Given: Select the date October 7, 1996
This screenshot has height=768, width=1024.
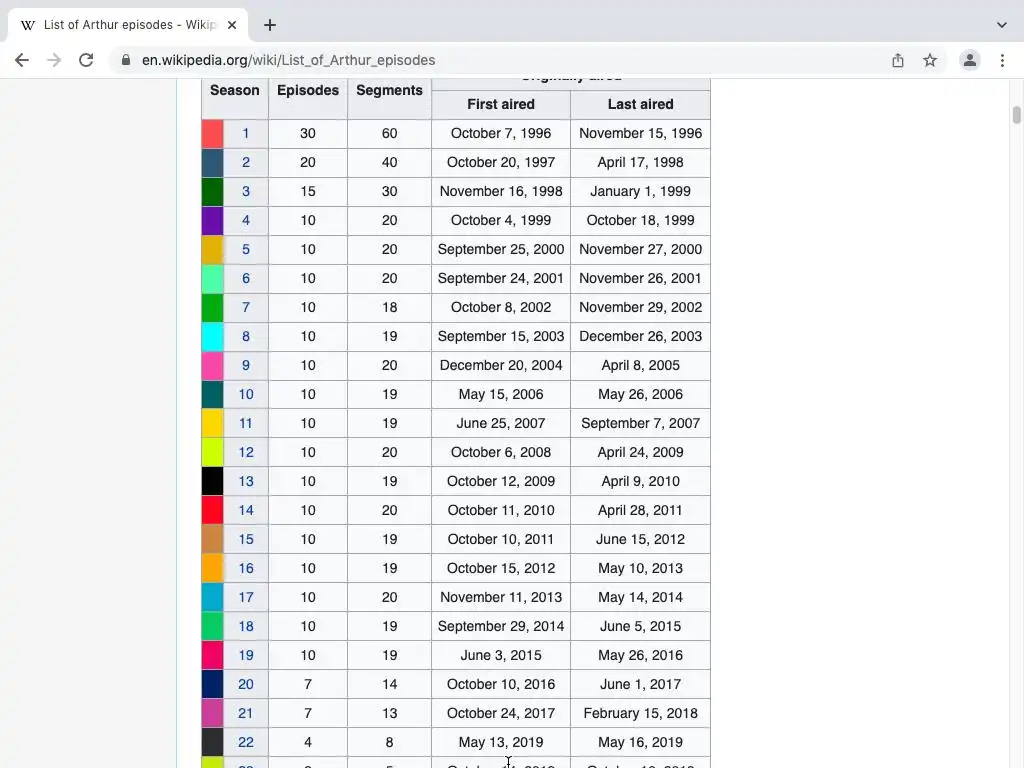Looking at the screenshot, I should pos(501,133).
